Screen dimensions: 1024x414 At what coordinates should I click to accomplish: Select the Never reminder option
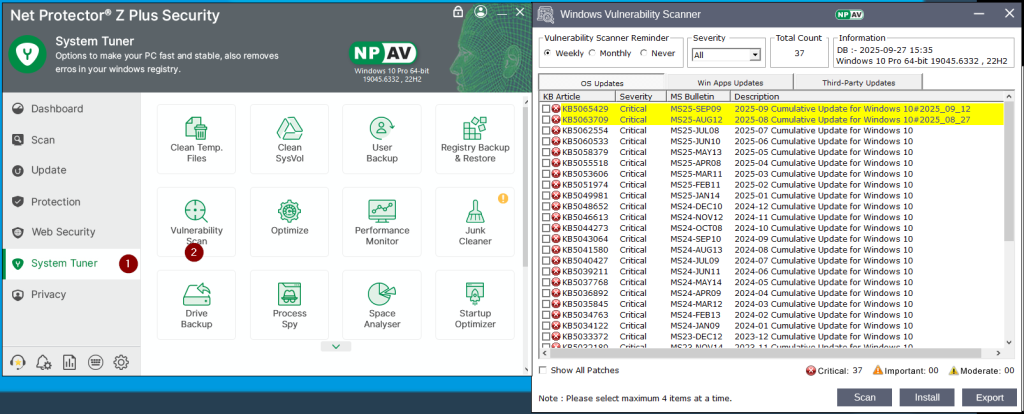point(641,53)
